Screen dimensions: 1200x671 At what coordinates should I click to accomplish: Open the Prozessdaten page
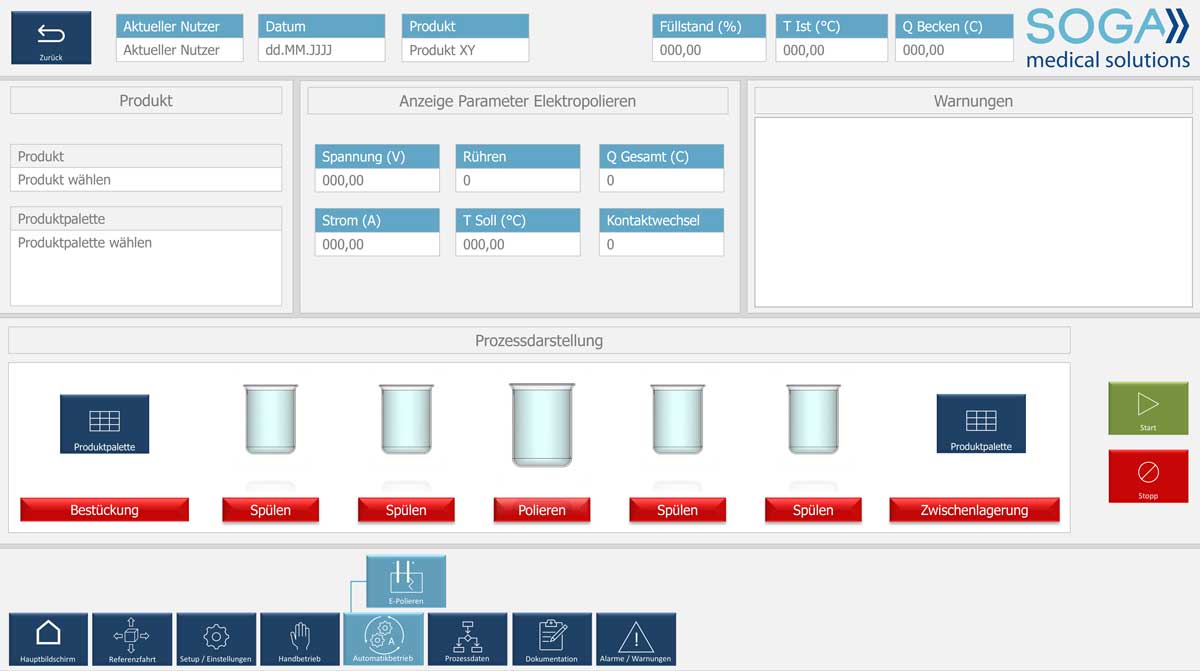point(468,638)
